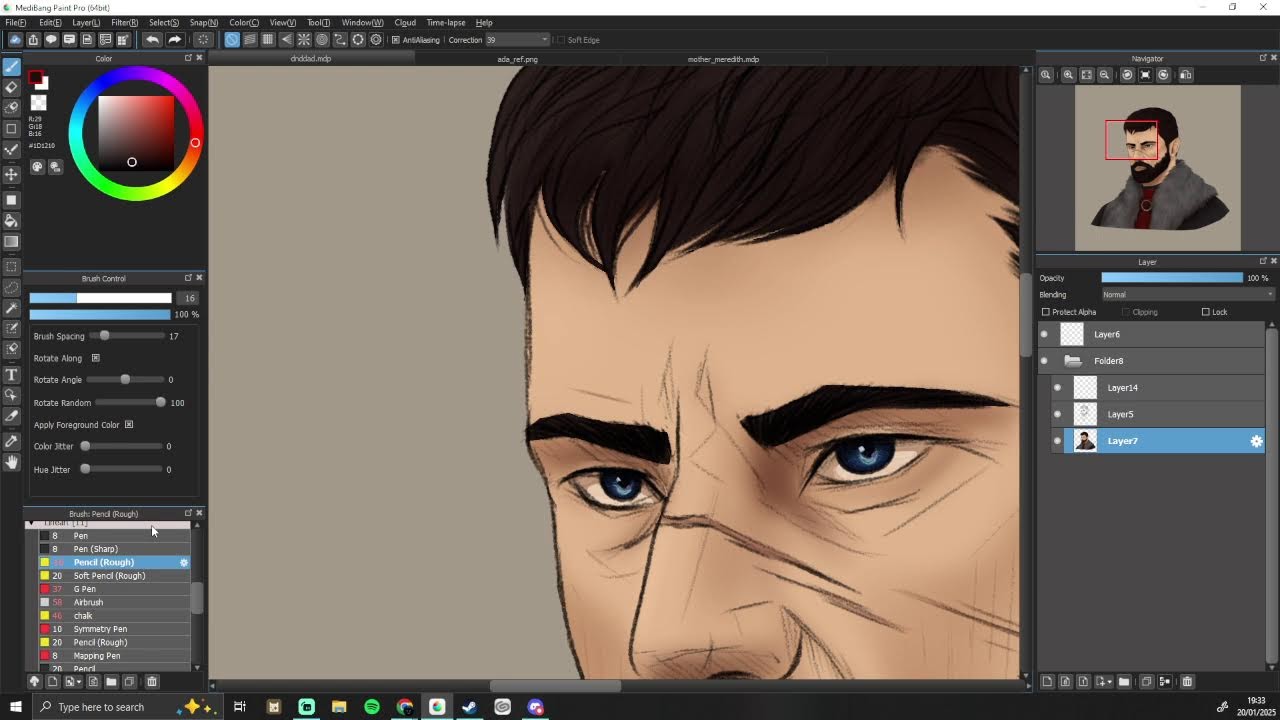
Task: Turn off snap using the Snap Off icon
Action: point(232,40)
